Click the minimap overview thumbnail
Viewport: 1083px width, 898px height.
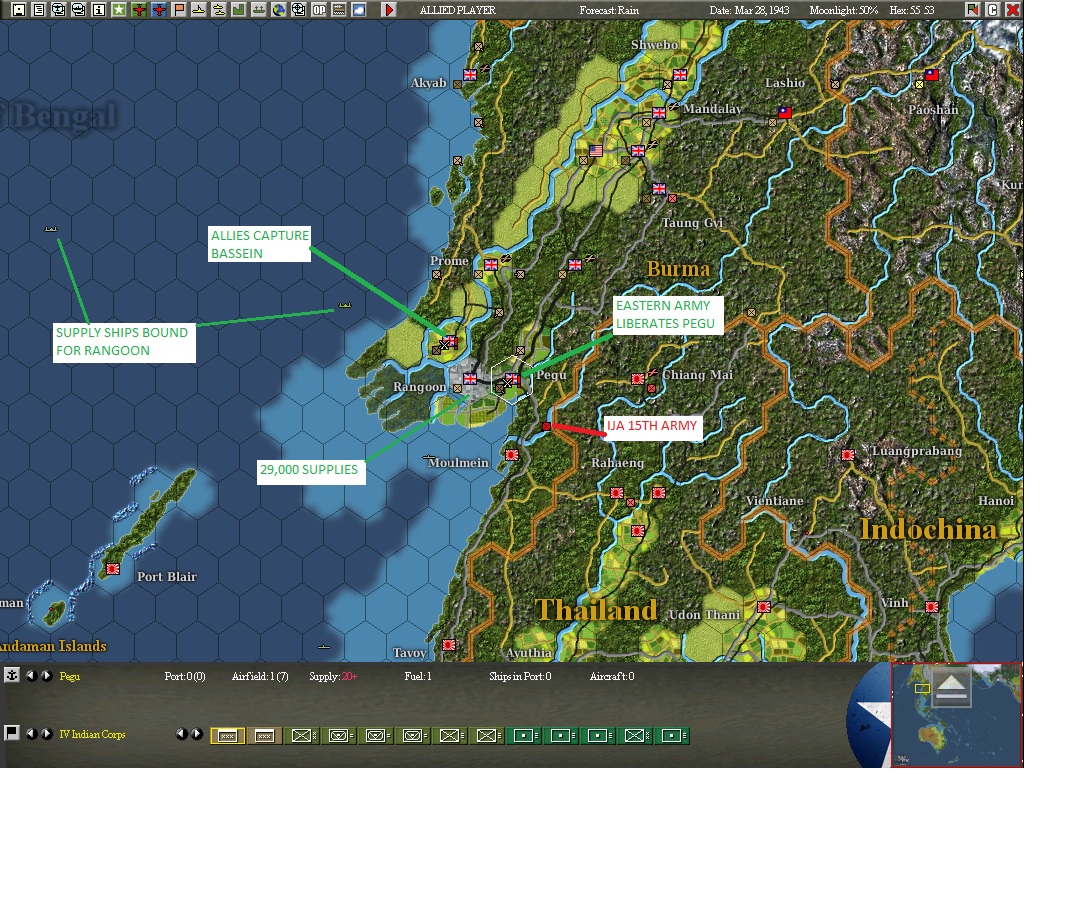click(x=957, y=715)
